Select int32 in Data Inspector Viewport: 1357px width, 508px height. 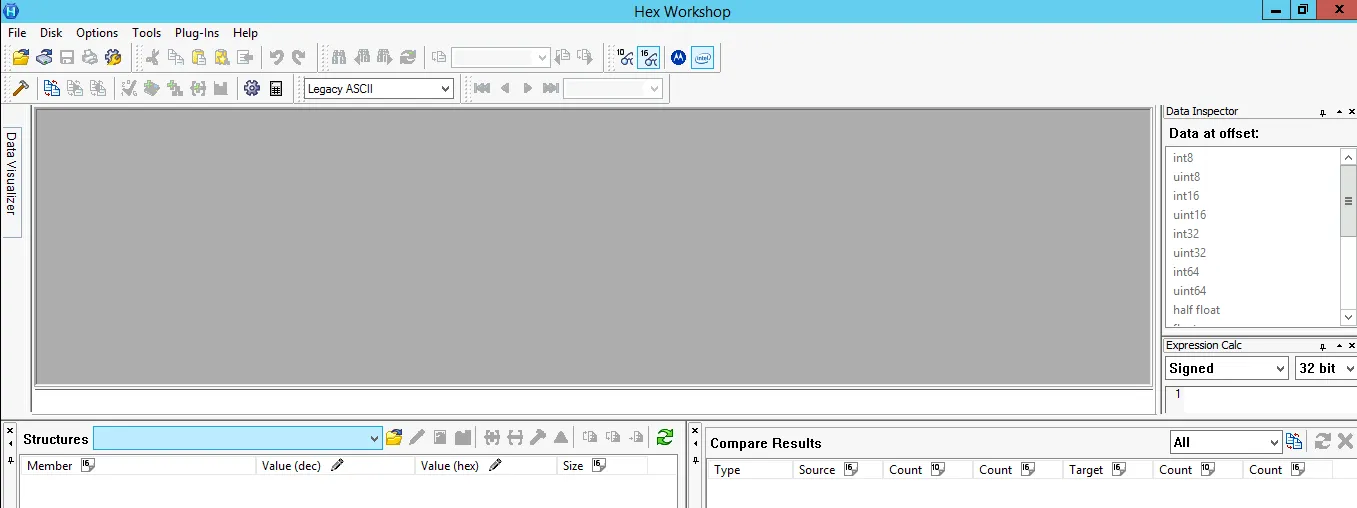pyautogui.click(x=1186, y=234)
